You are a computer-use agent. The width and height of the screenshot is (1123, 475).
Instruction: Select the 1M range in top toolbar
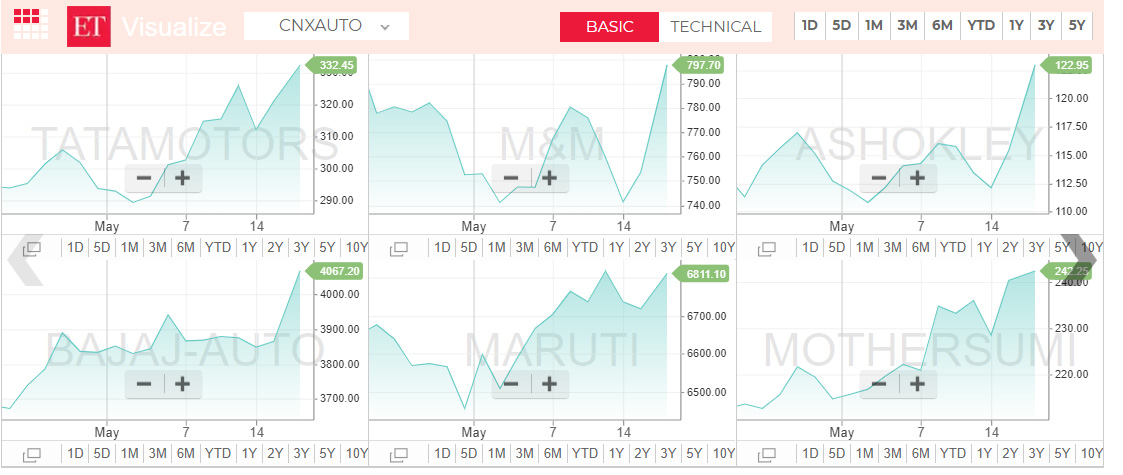pos(874,26)
